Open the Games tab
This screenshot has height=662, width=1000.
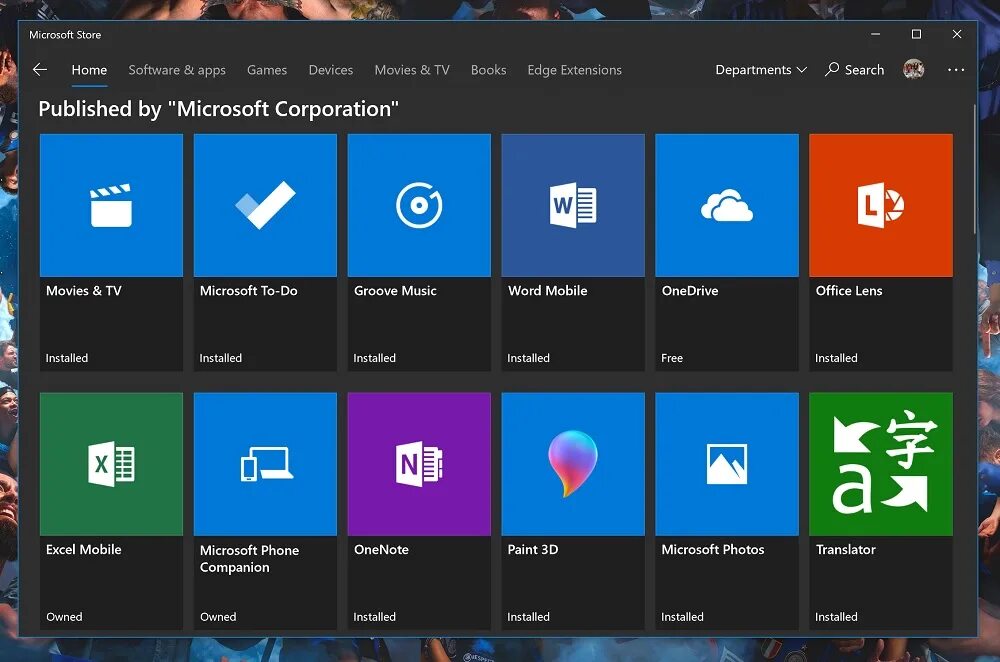267,70
